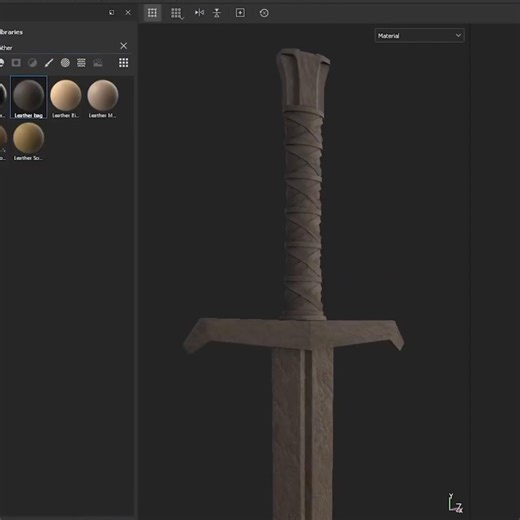Open the Material viewport mode dropdown

pos(419,36)
